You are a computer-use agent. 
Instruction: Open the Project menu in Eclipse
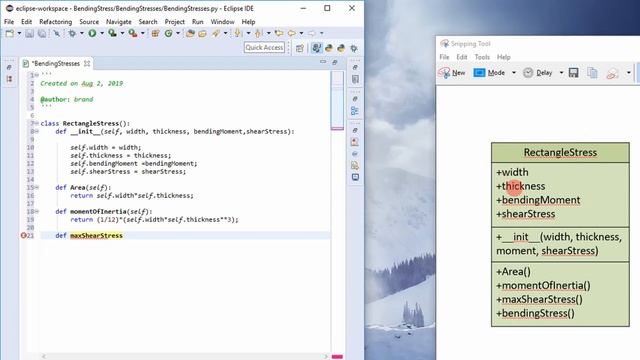click(x=175, y=22)
